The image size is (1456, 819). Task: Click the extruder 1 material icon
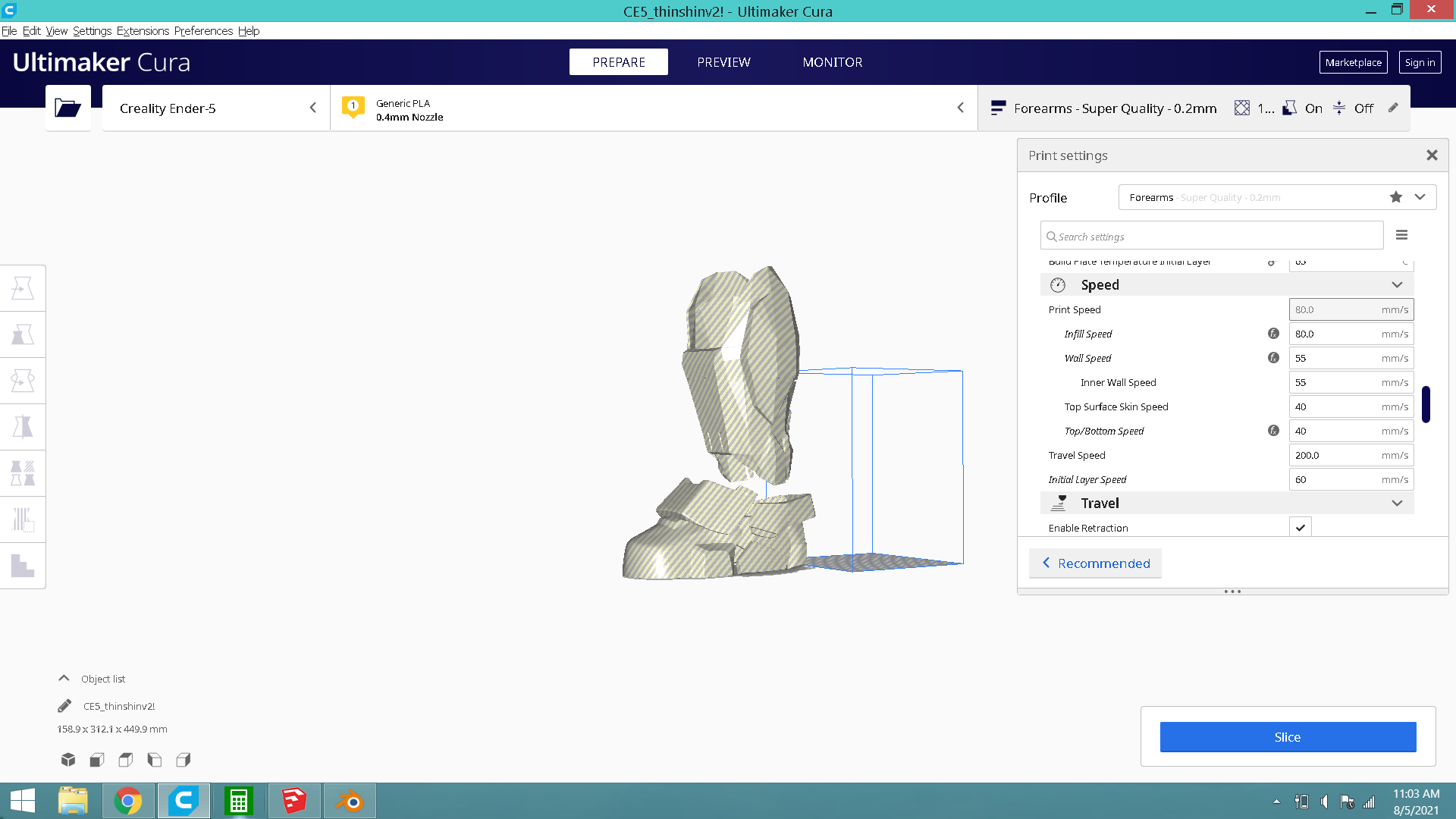click(353, 107)
